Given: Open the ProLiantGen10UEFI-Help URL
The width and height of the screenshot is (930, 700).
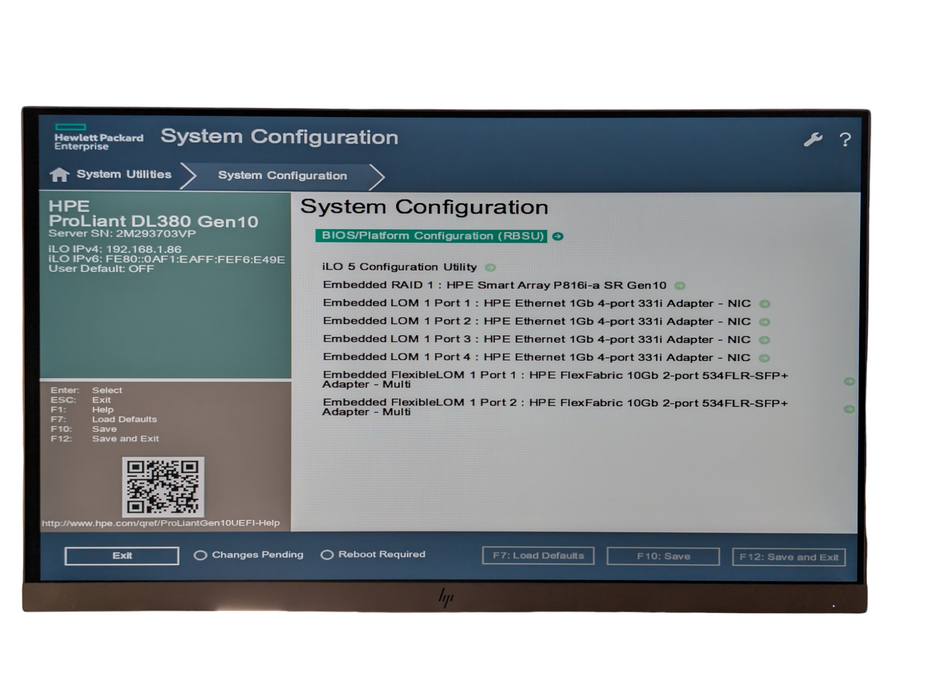Looking at the screenshot, I should tap(160, 523).
